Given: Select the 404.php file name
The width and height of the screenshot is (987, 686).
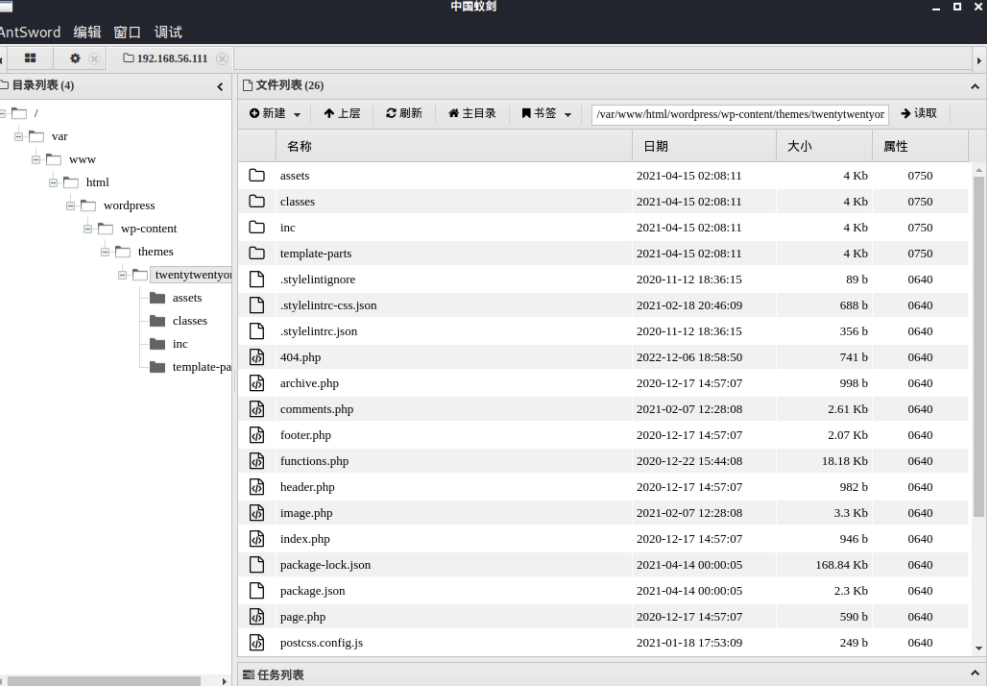Looking at the screenshot, I should pos(300,357).
